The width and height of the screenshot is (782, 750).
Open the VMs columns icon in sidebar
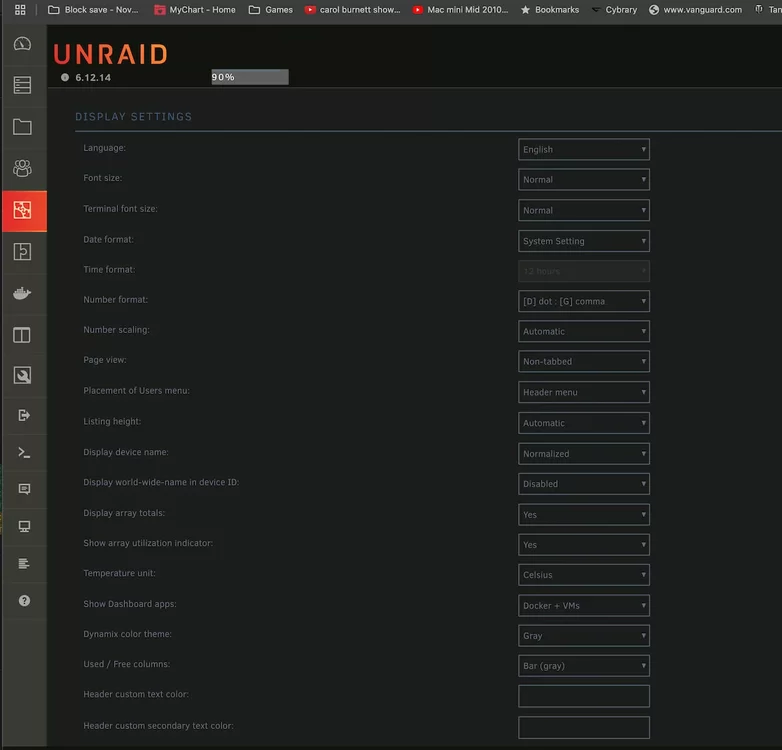(x=22, y=335)
